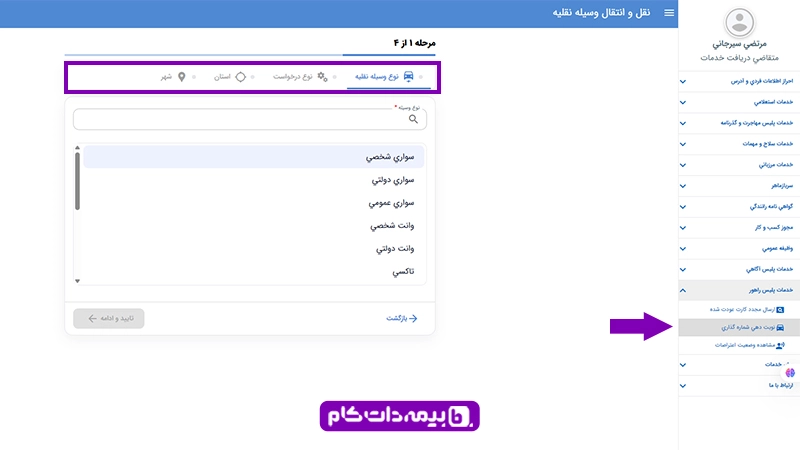Click the location pin icon beside شهر

(x=182, y=76)
